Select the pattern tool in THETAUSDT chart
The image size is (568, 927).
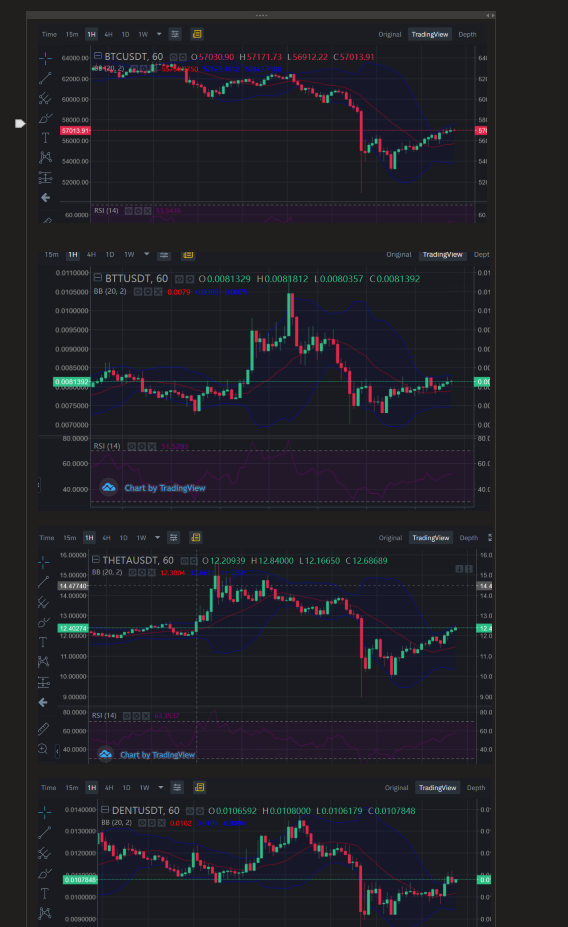[x=44, y=662]
